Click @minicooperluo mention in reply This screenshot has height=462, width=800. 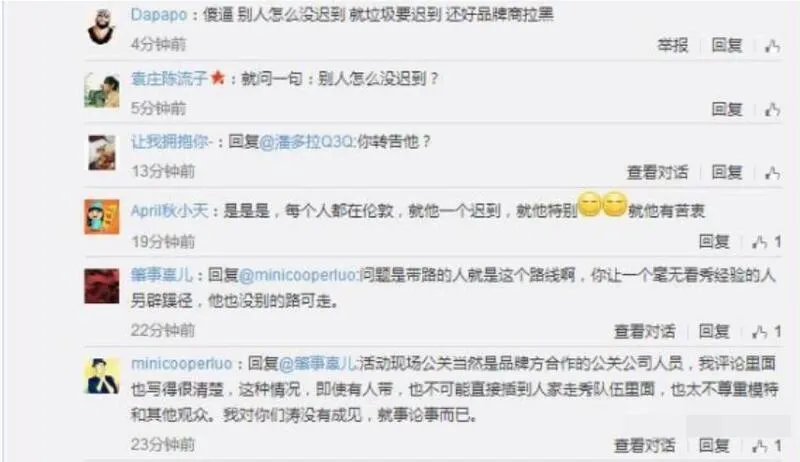pos(298,275)
